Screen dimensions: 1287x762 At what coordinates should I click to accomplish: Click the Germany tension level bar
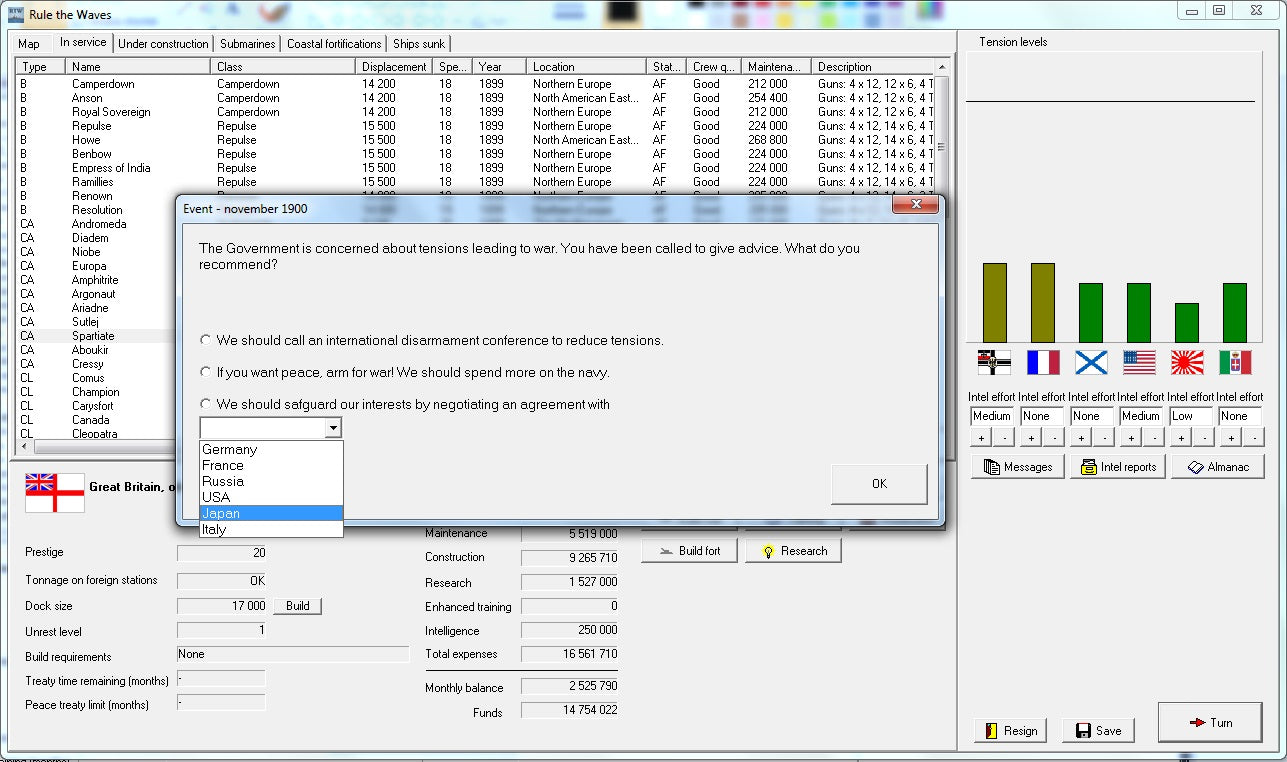[x=994, y=303]
